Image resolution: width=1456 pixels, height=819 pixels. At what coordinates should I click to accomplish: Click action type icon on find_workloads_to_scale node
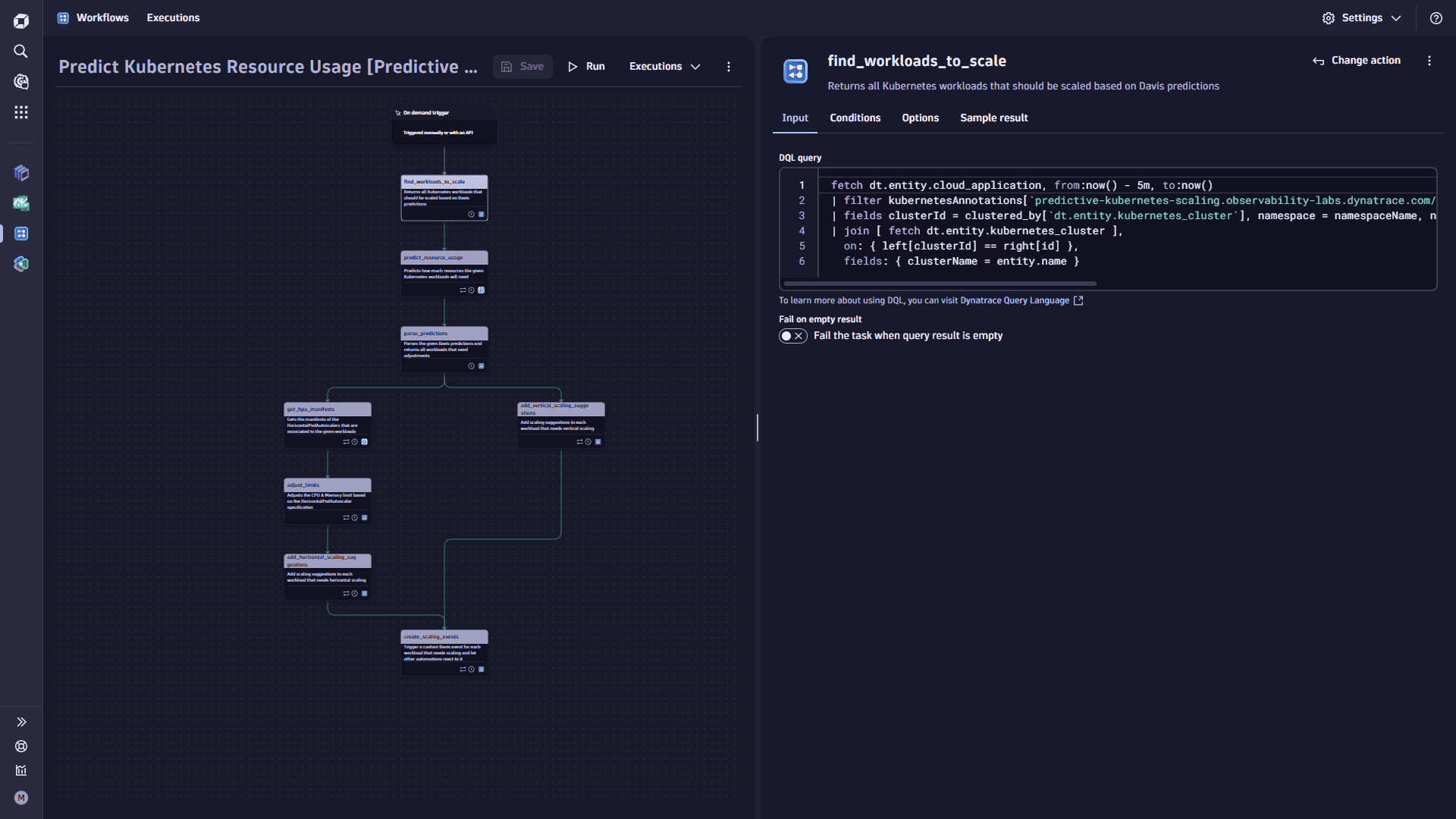[481, 215]
